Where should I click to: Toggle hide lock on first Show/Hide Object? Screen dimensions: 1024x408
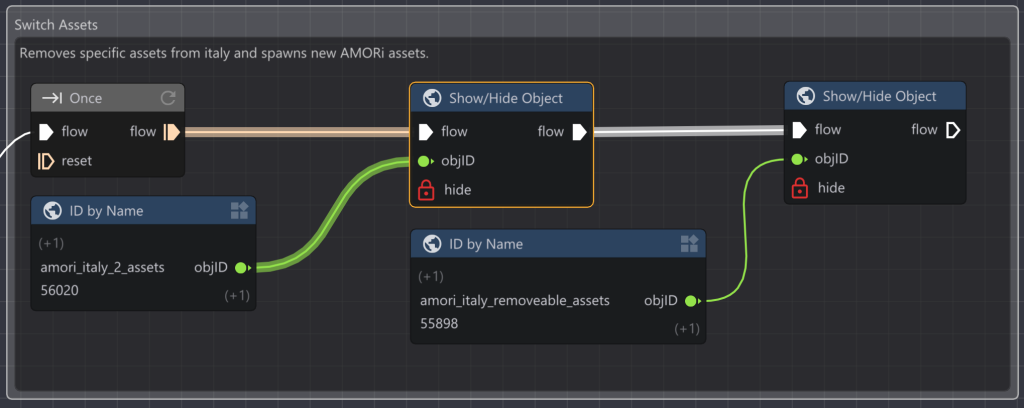[x=424, y=190]
